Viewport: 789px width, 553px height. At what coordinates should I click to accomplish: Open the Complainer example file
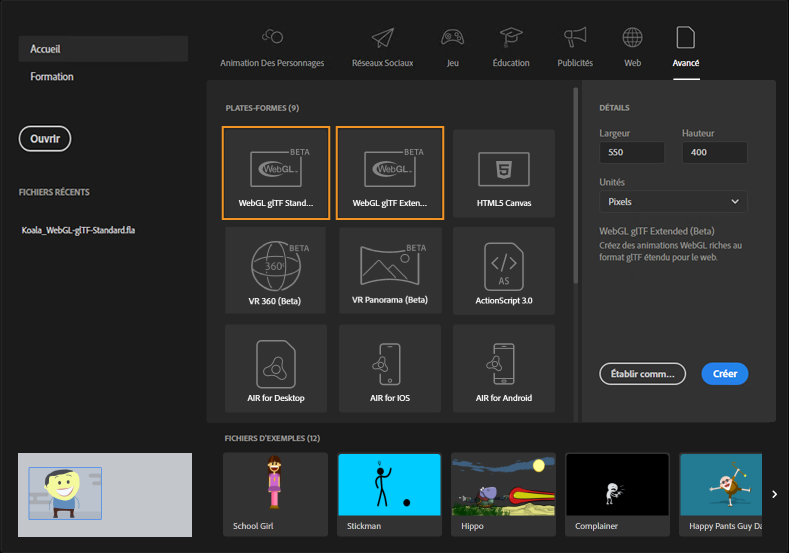(x=617, y=494)
